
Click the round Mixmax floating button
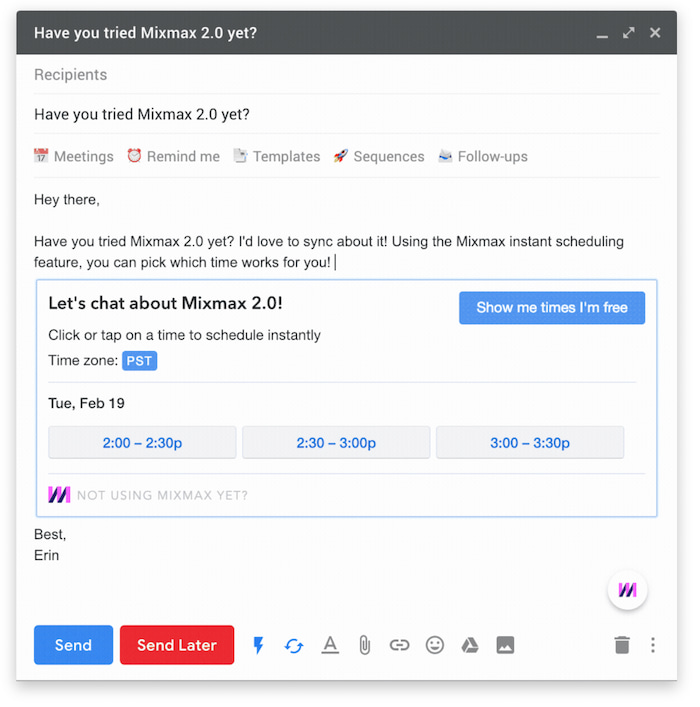[628, 590]
